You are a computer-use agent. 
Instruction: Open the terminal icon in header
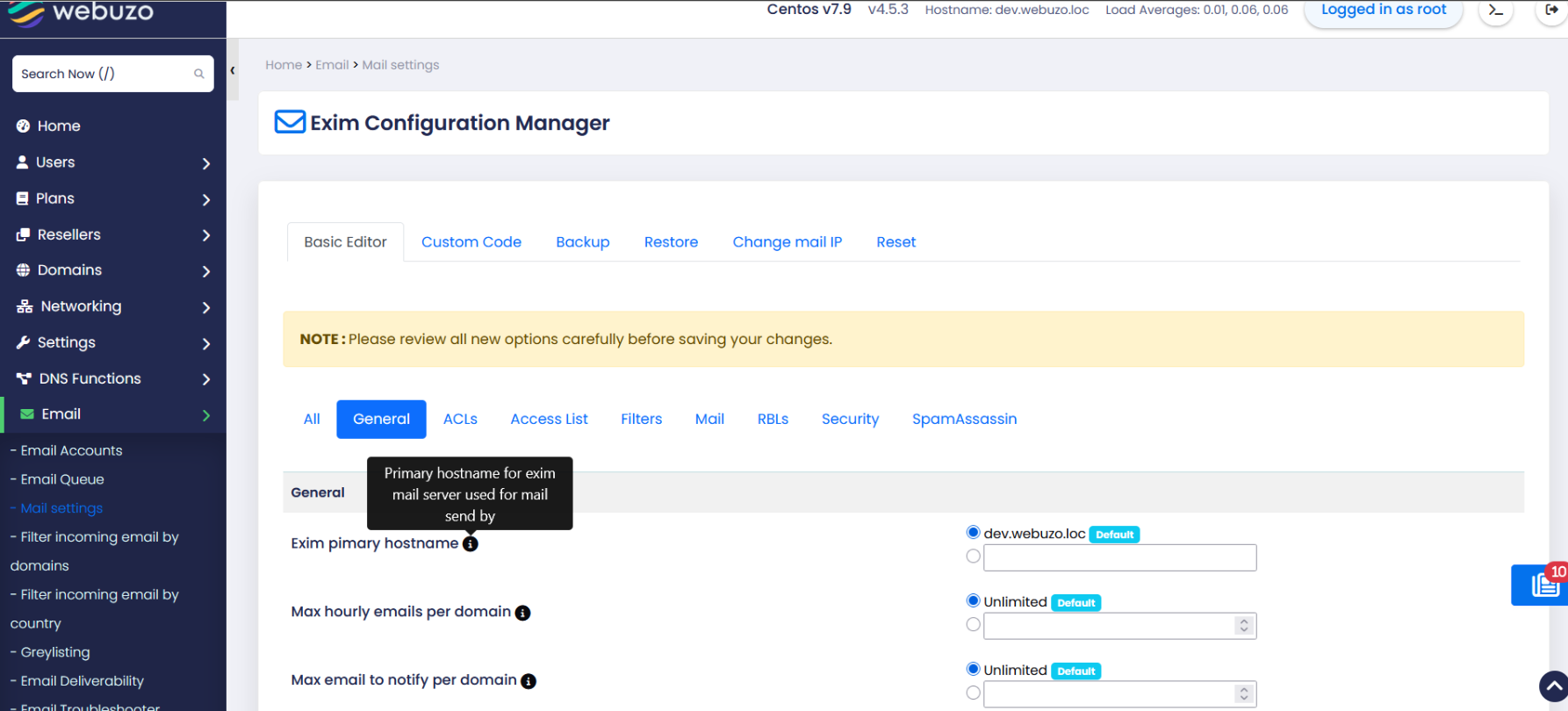pos(1496,11)
